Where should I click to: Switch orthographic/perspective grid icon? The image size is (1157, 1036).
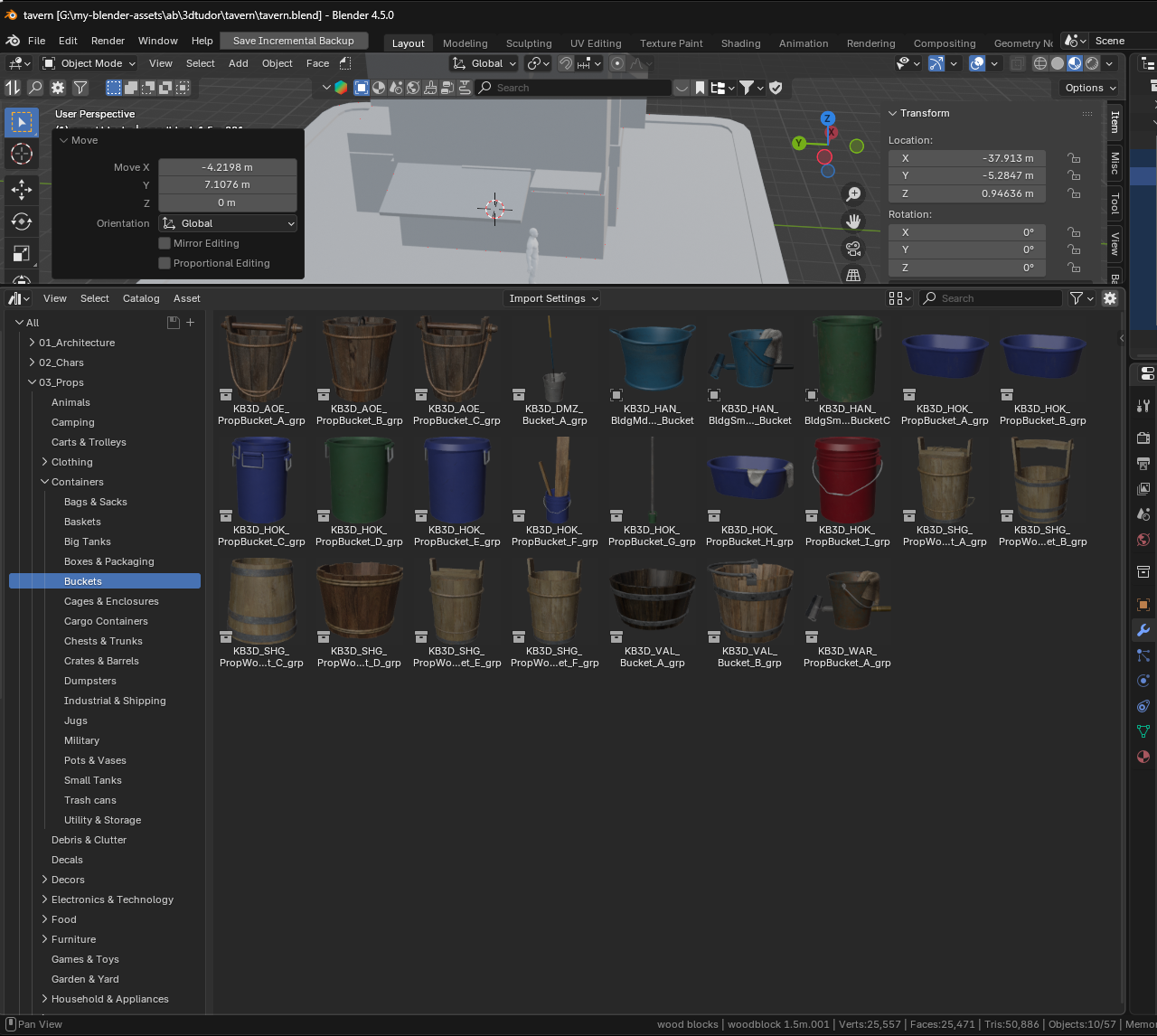coord(852,275)
